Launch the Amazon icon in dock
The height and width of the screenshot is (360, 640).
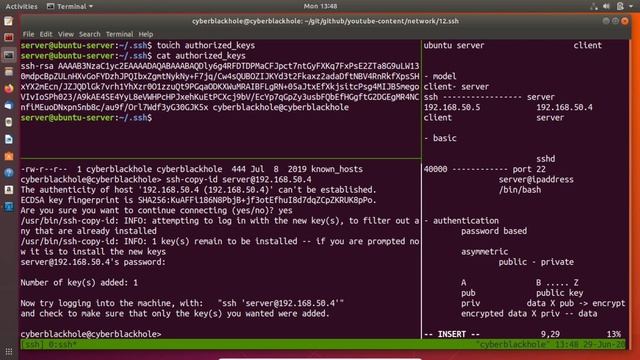point(9,190)
